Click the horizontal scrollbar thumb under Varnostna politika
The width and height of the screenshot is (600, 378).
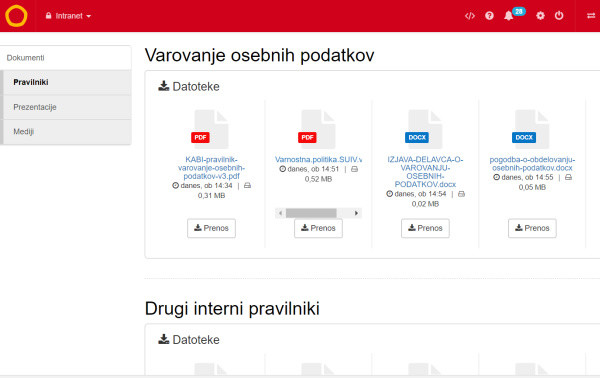311,213
